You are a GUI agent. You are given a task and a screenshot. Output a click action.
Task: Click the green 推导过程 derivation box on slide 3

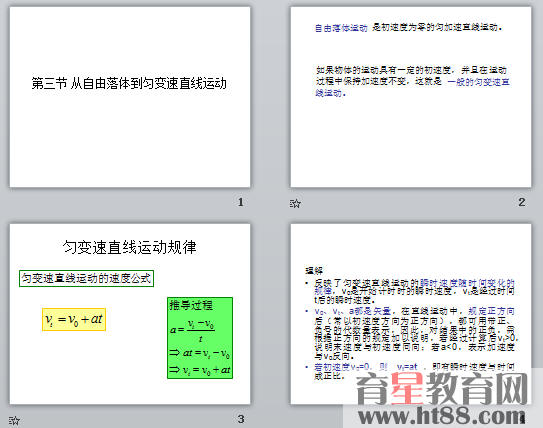tap(200, 338)
